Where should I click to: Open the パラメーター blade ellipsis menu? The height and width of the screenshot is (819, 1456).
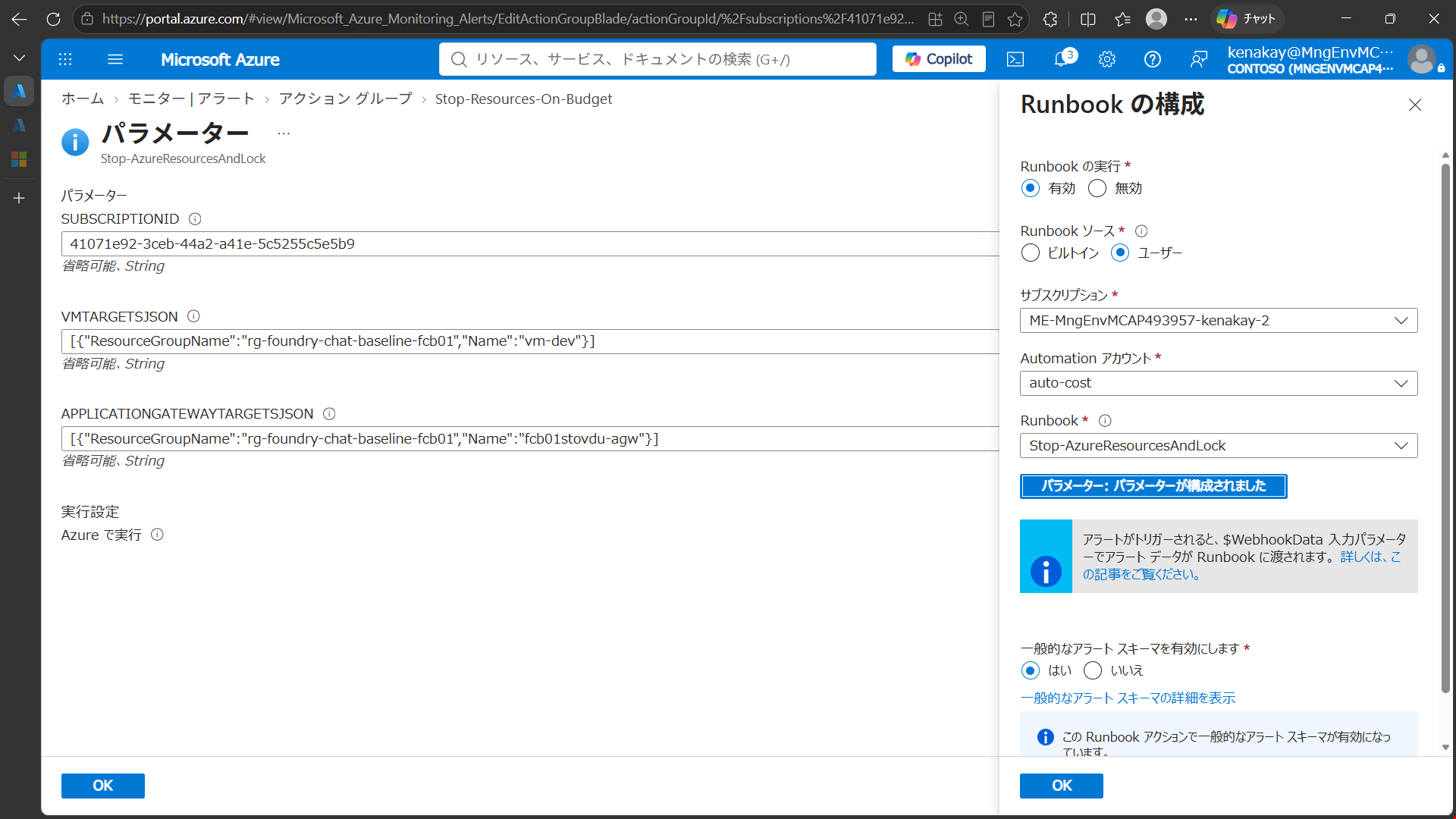(284, 133)
